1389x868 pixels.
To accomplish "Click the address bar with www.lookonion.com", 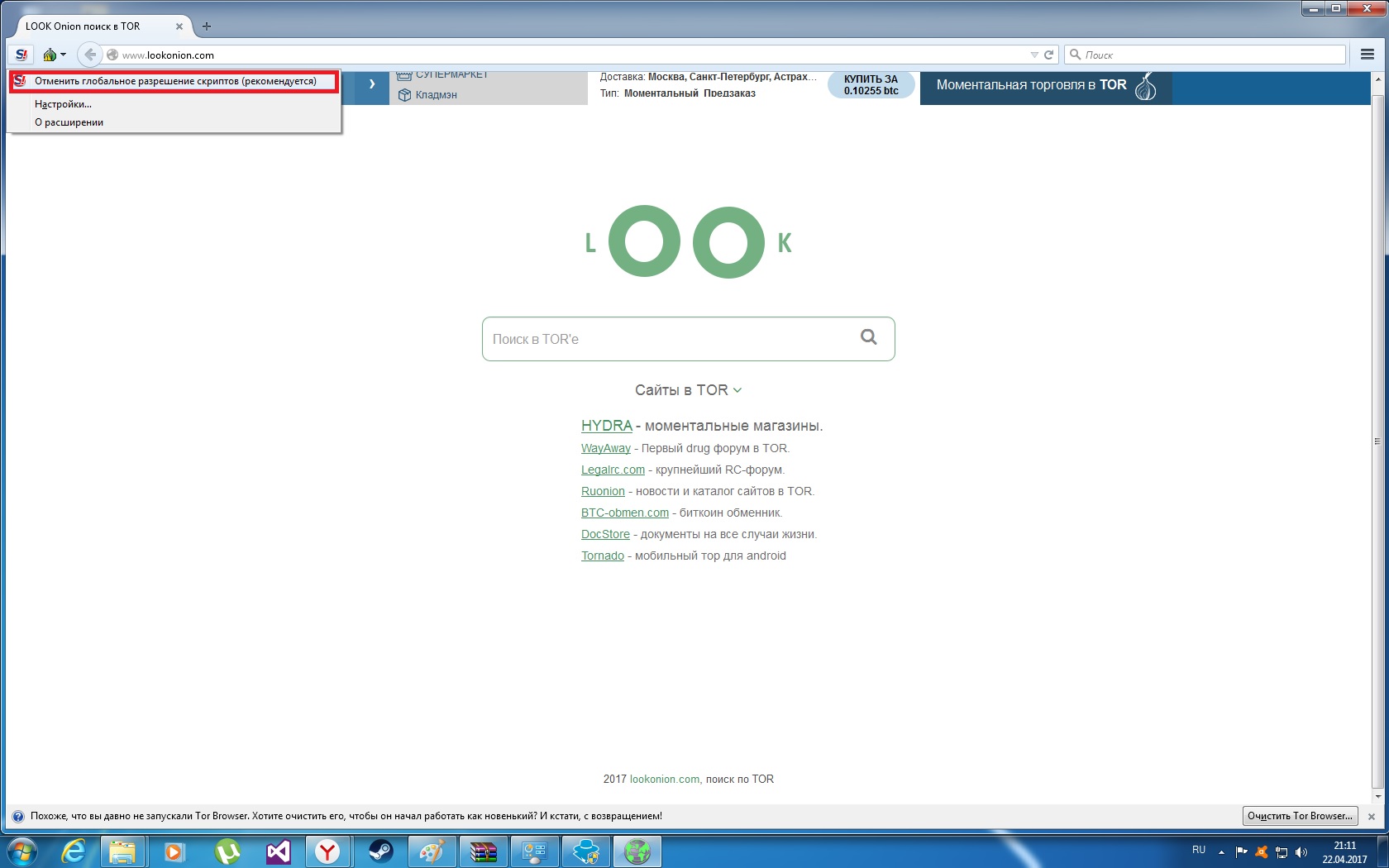I will [x=570, y=55].
